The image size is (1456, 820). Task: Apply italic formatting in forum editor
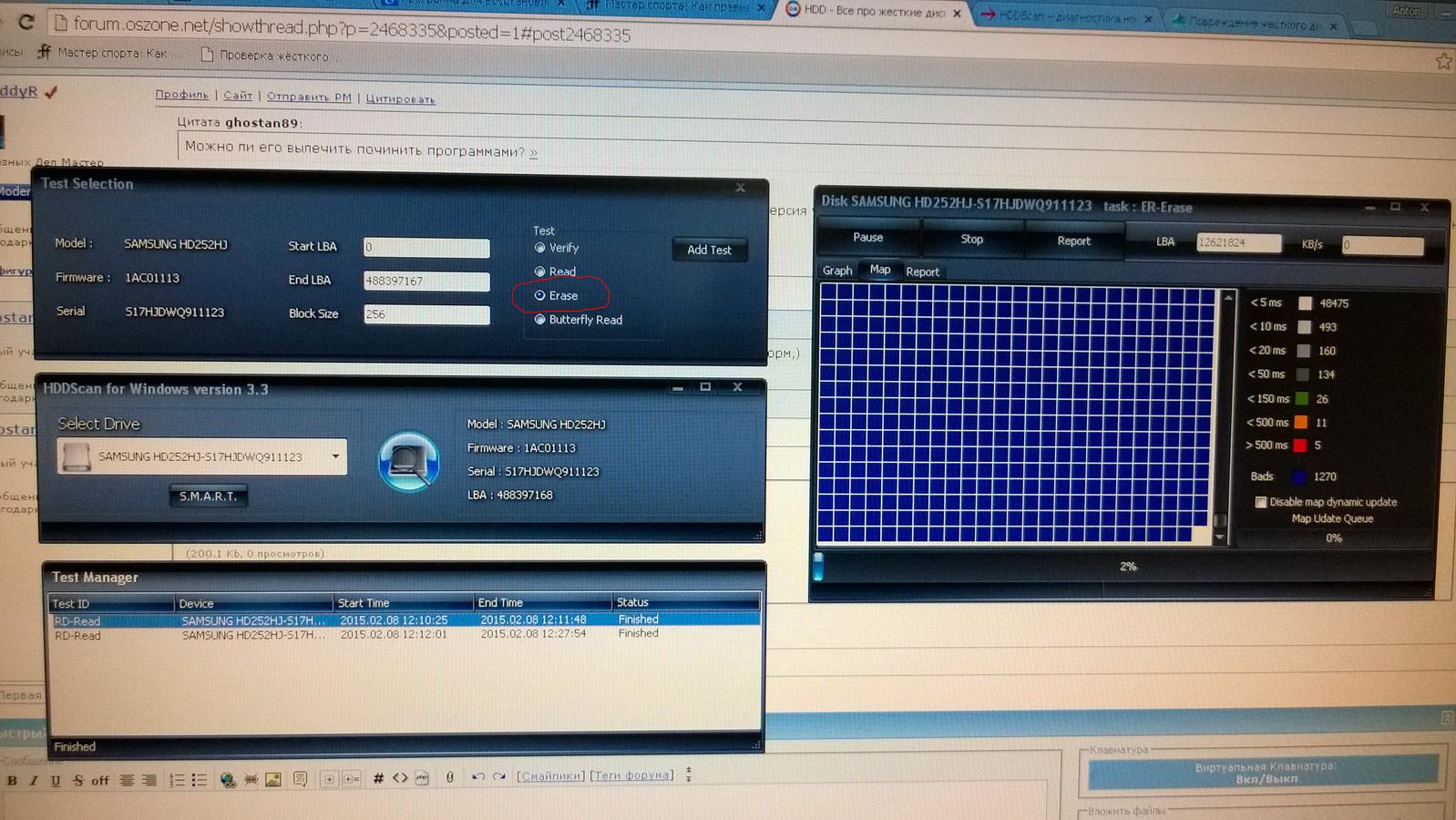coord(34,780)
